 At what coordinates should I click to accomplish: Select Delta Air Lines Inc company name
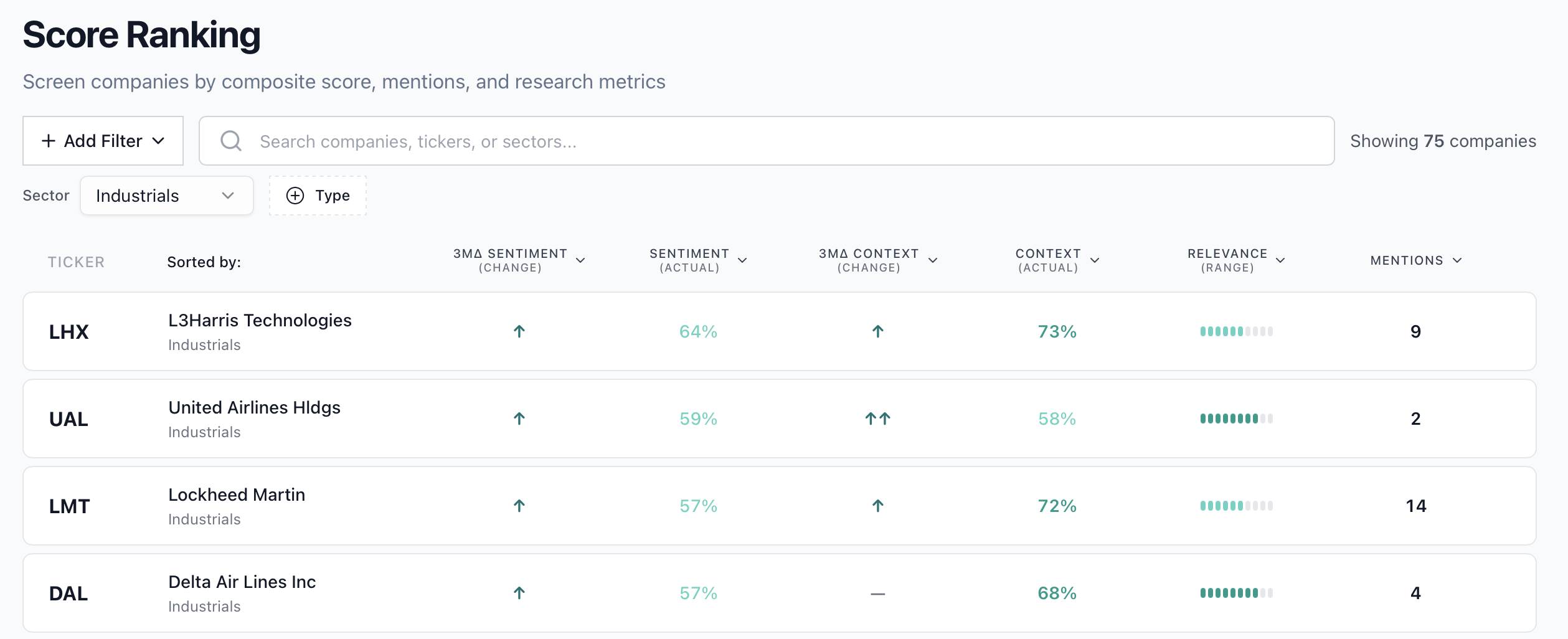[242, 582]
